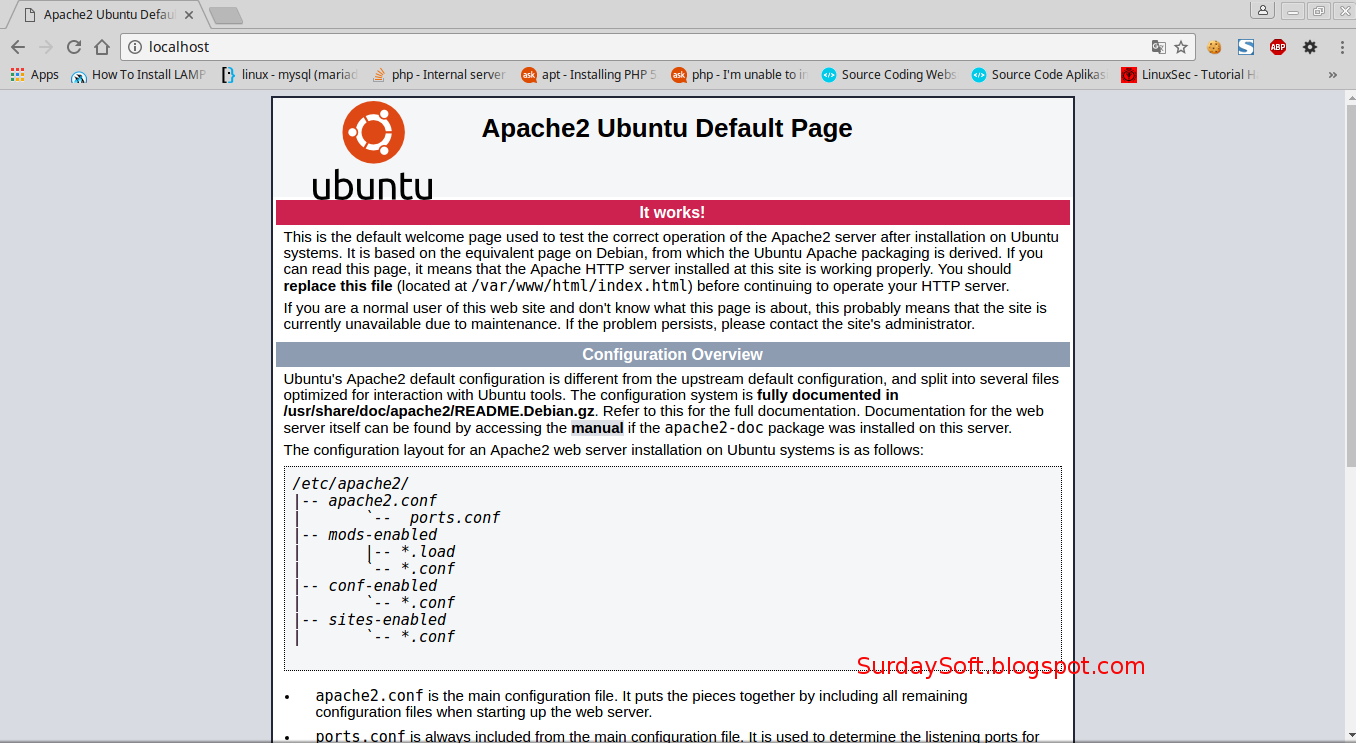Close the Apache2 Ubuntu Default Page tab

[190, 15]
